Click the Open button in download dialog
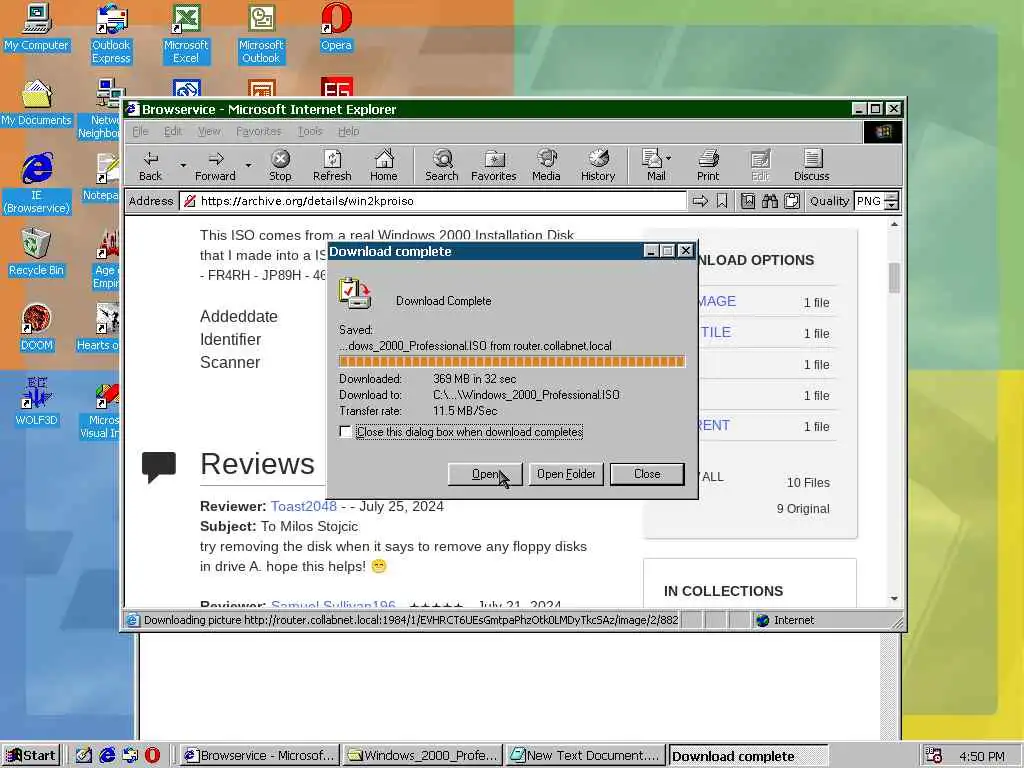 pos(485,474)
